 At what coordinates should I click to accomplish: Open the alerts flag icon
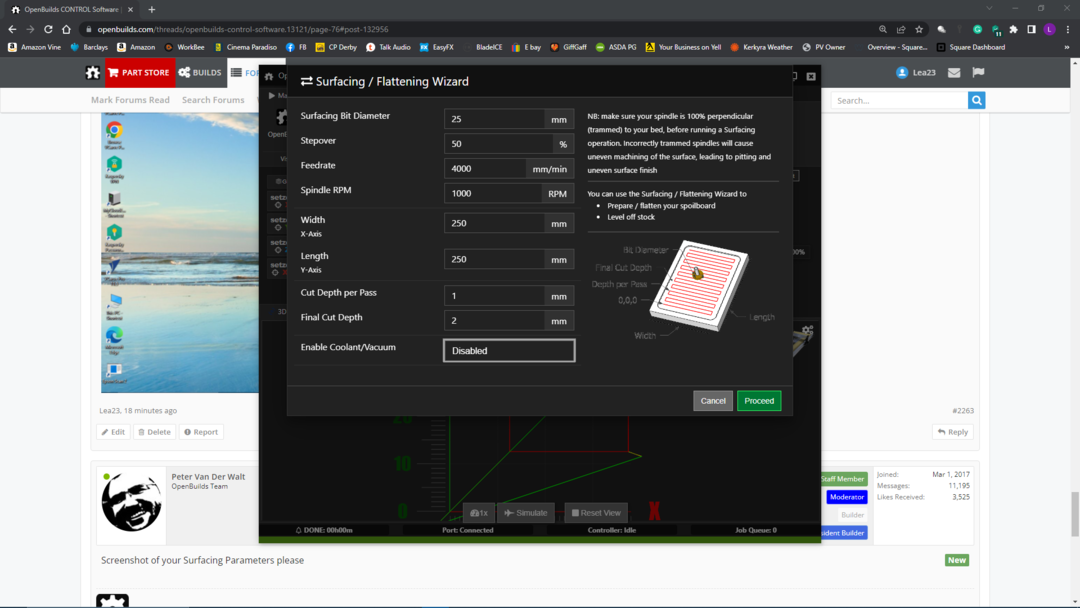[978, 73]
